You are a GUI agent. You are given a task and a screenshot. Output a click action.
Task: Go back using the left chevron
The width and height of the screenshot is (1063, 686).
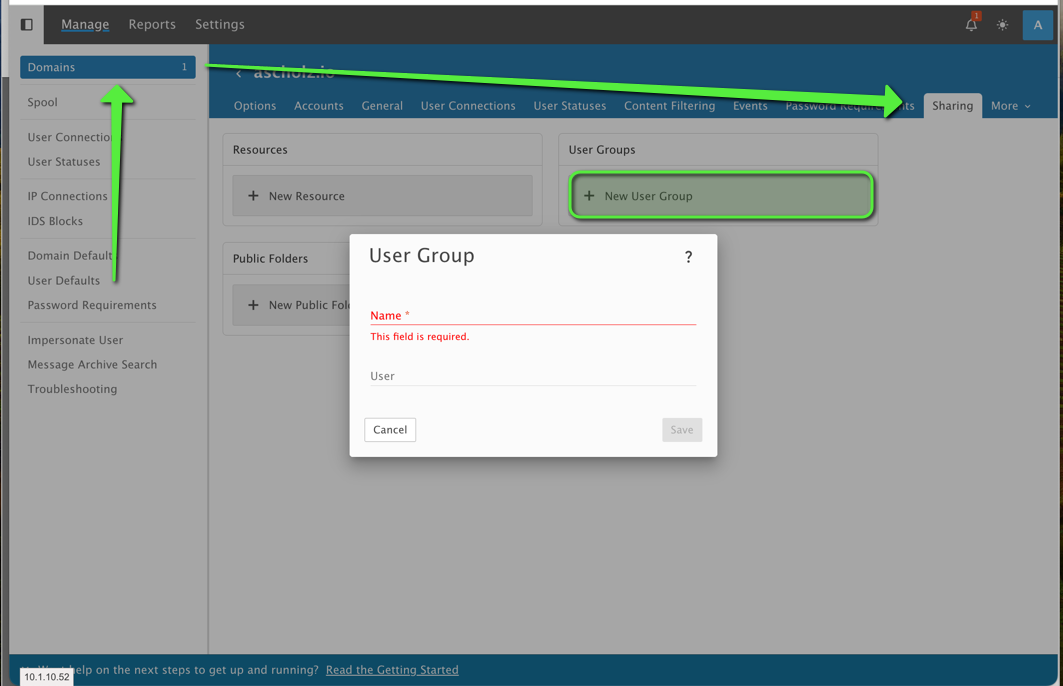(x=238, y=74)
